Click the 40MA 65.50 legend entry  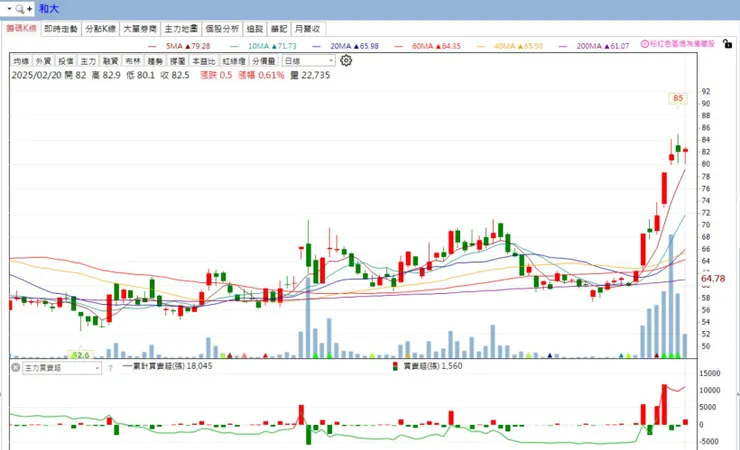(518, 46)
